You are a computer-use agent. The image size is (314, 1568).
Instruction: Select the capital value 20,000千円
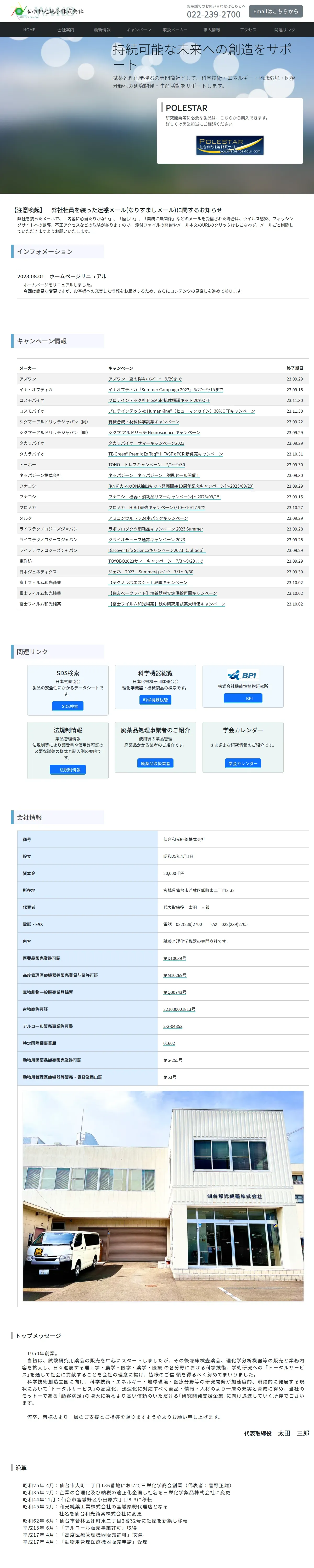[x=174, y=873]
